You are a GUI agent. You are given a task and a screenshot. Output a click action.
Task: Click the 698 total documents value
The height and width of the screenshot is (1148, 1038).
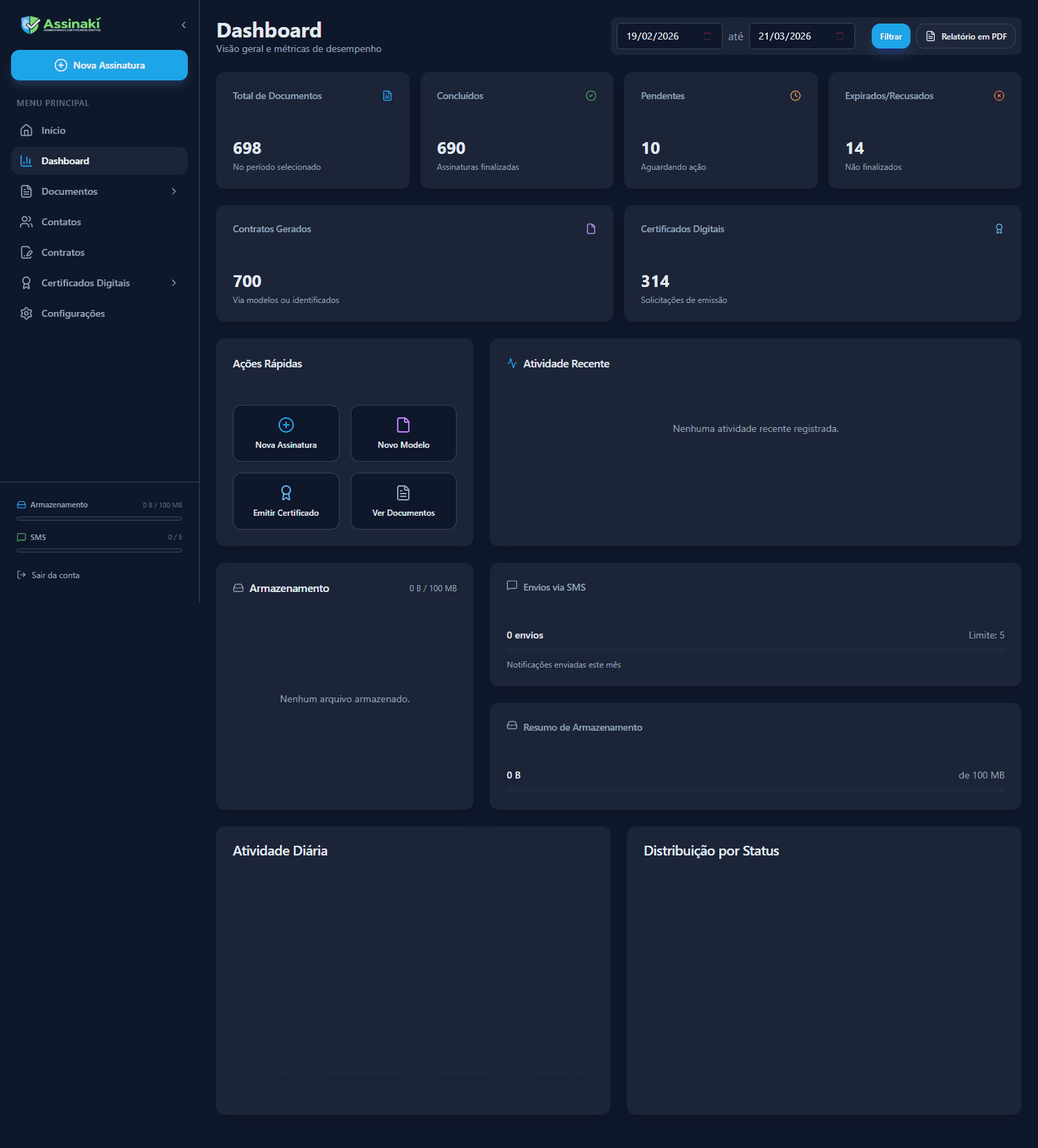coord(247,148)
